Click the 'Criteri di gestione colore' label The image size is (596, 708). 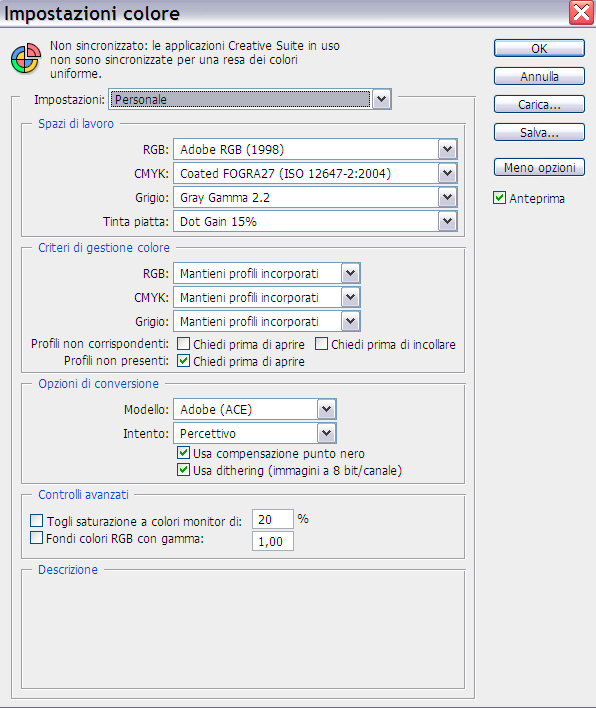[x=104, y=247]
